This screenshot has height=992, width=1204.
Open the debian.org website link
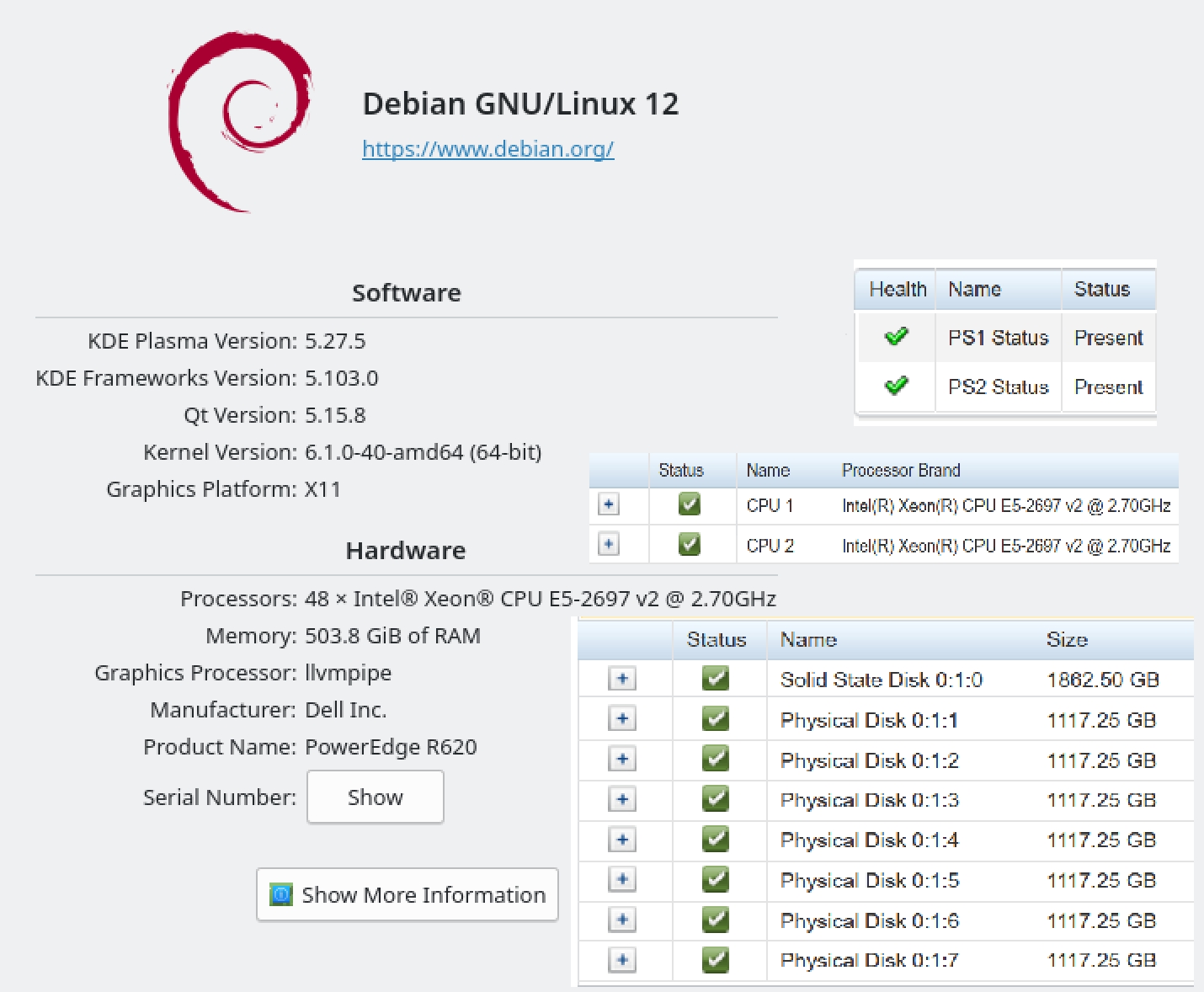487,149
